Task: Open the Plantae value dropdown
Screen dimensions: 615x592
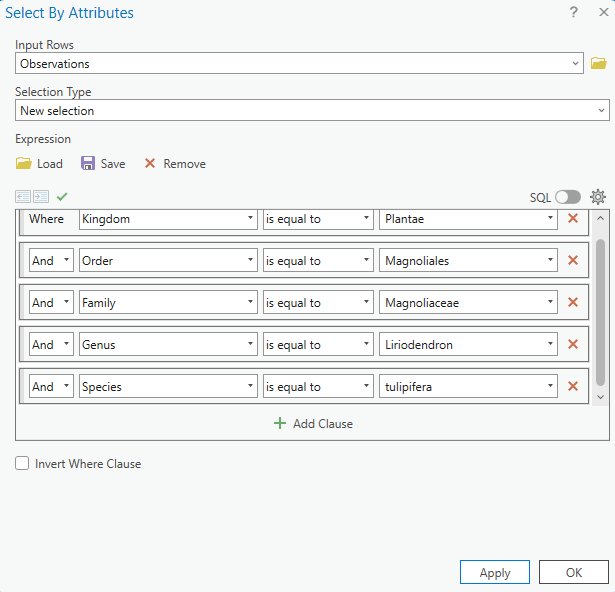Action: [468, 219]
